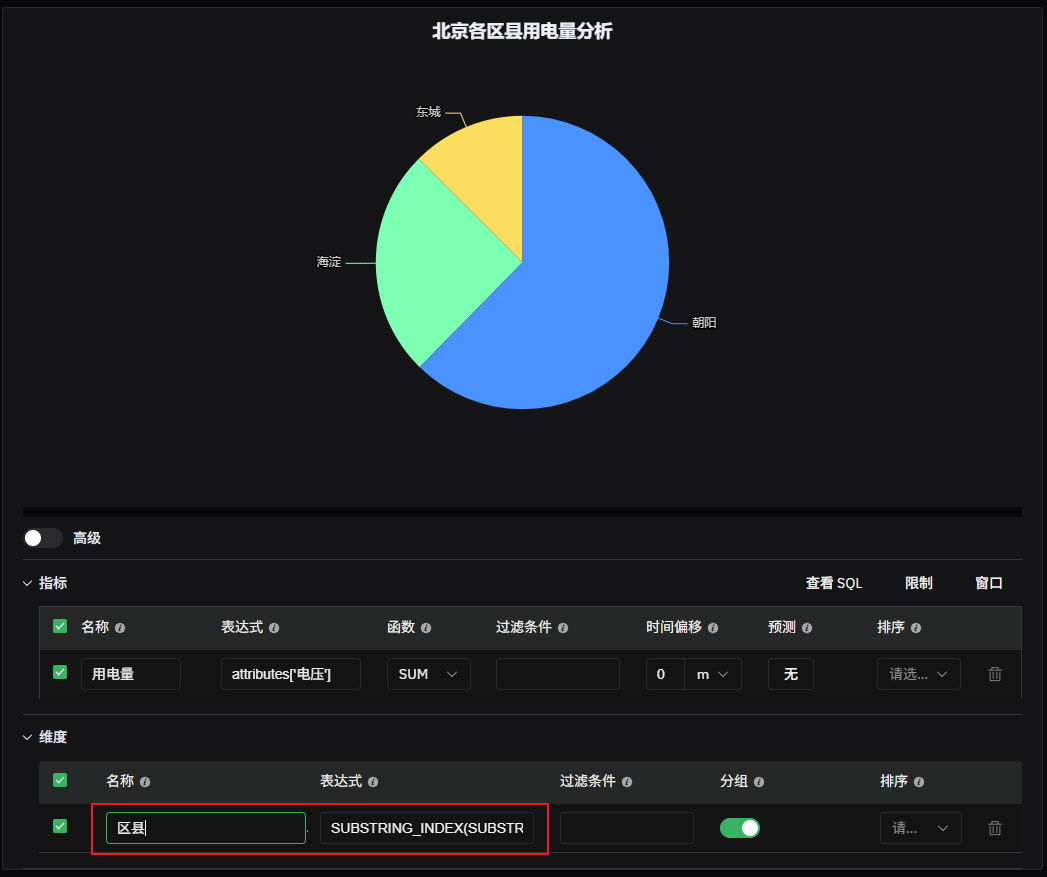Collapse the 维度 section
Viewport: 1047px width, 877px height.
[x=27, y=737]
